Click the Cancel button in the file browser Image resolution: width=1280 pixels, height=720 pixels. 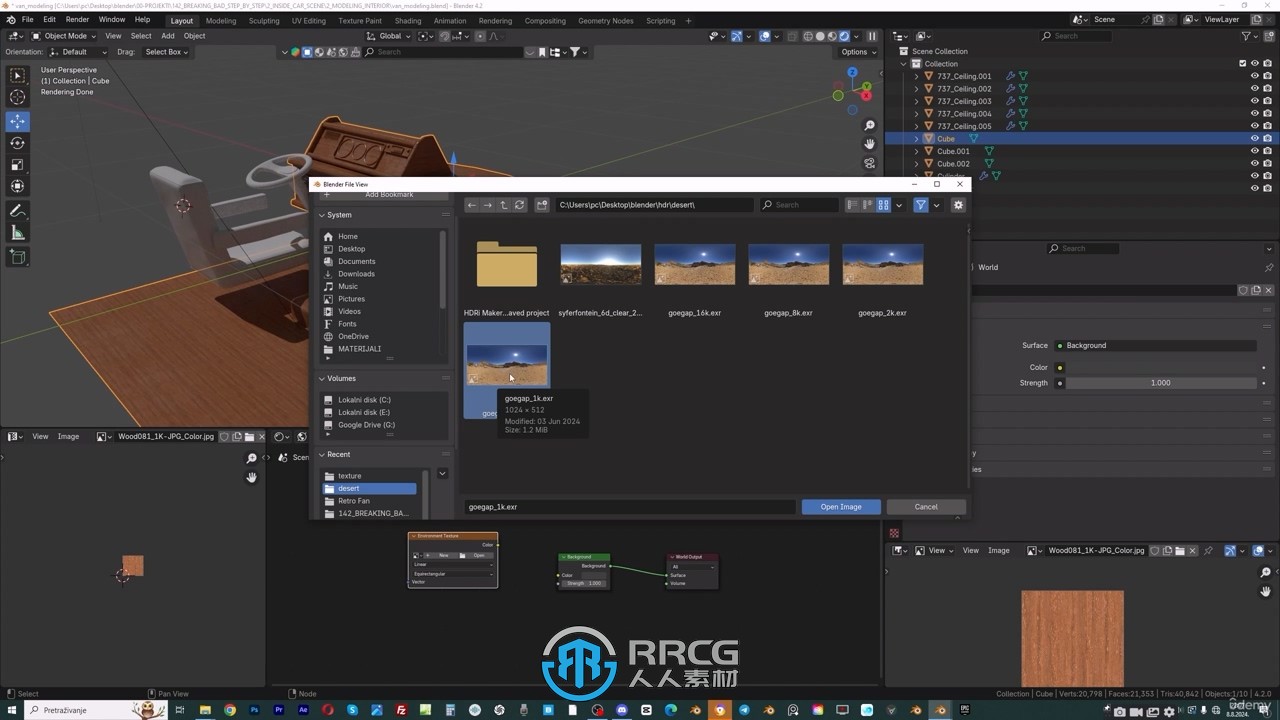926,507
